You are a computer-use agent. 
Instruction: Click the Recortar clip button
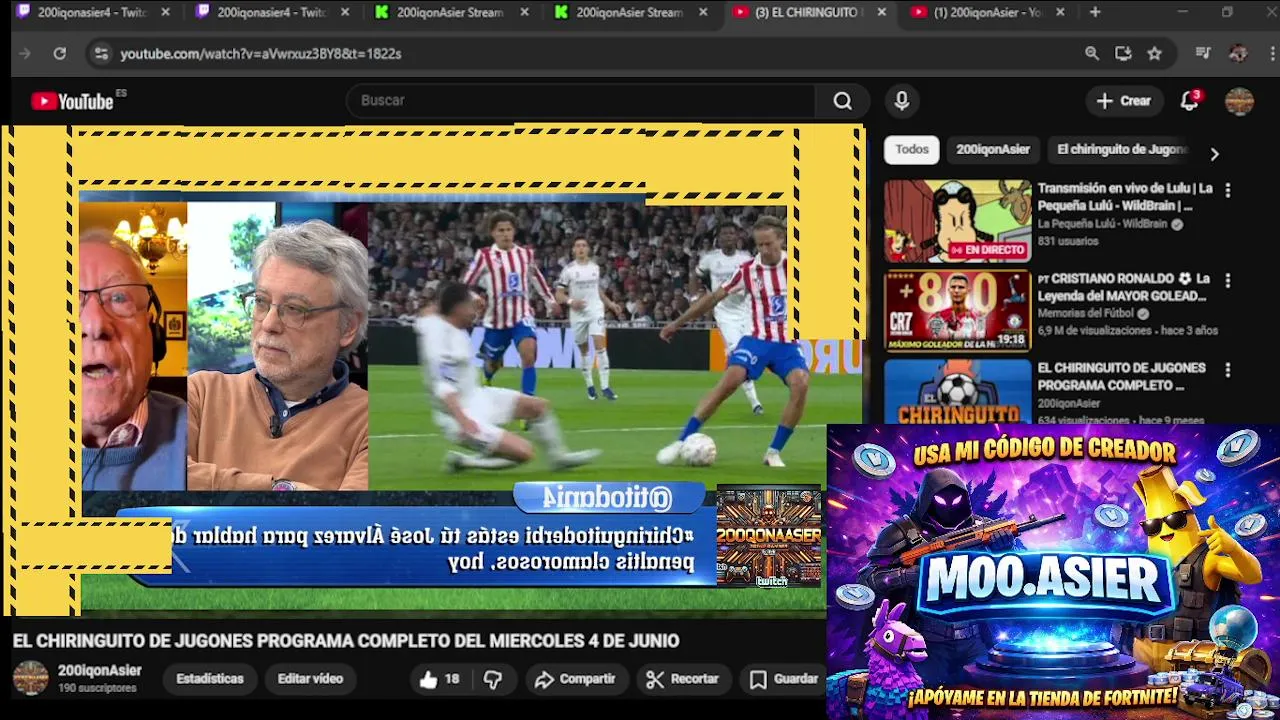[x=683, y=679]
